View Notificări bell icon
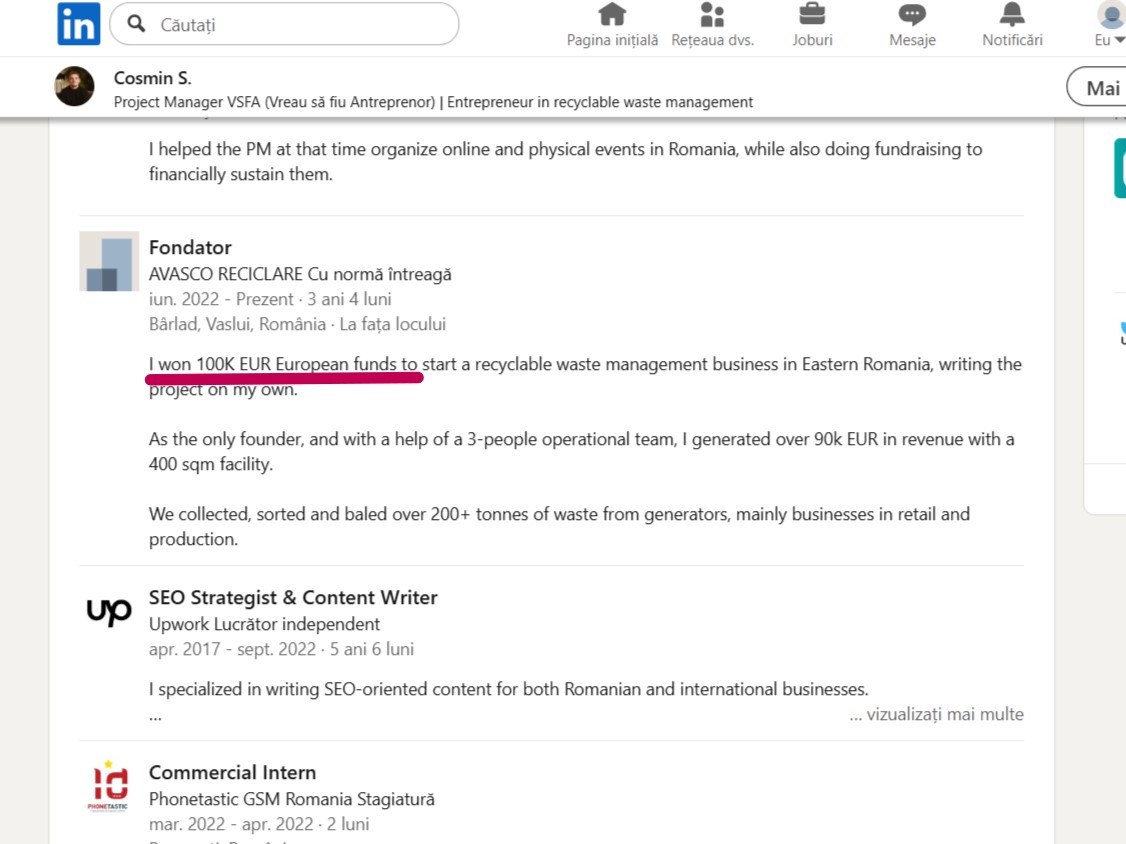 [x=1012, y=14]
